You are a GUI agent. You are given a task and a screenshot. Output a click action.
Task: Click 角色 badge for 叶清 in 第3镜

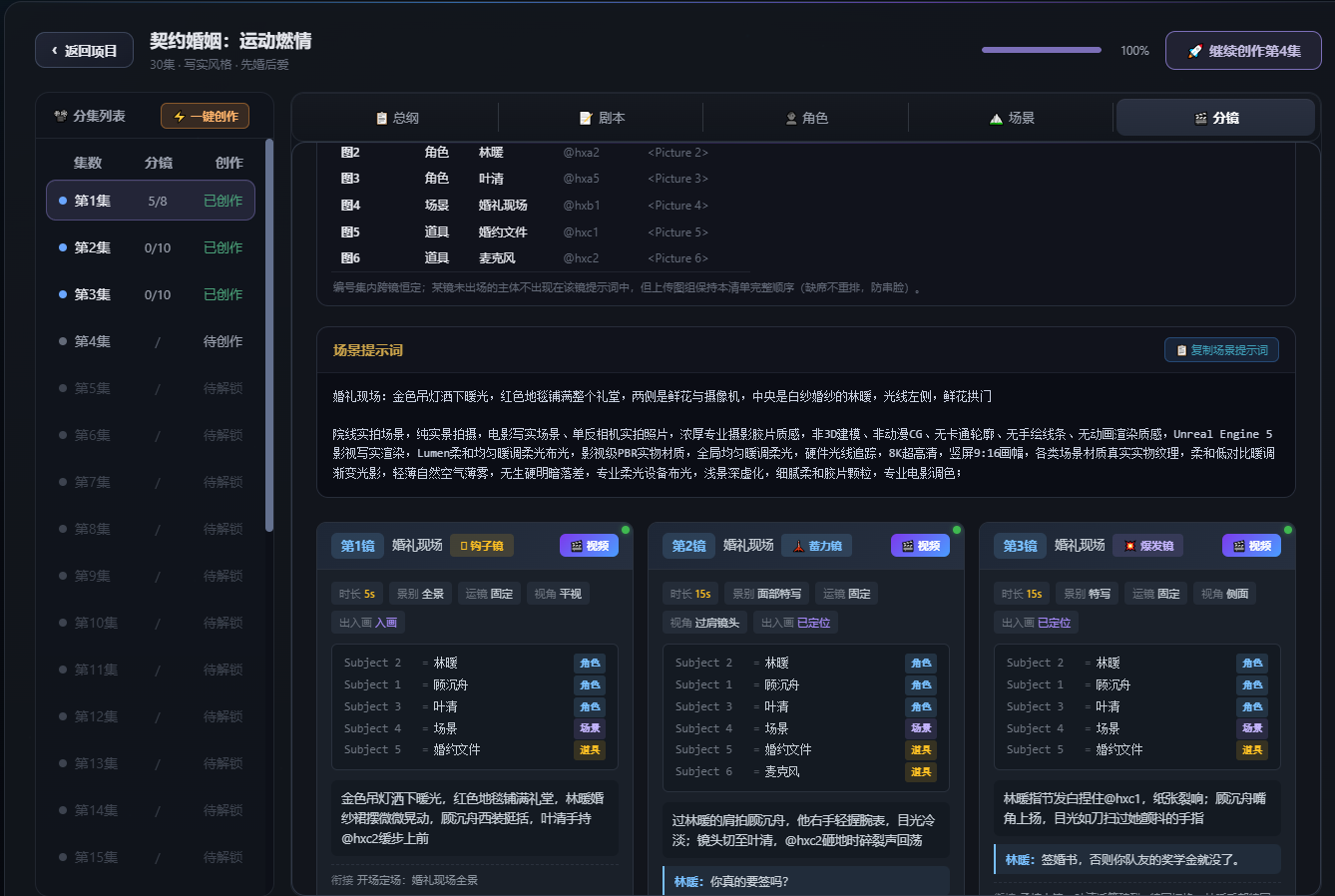(x=1252, y=706)
